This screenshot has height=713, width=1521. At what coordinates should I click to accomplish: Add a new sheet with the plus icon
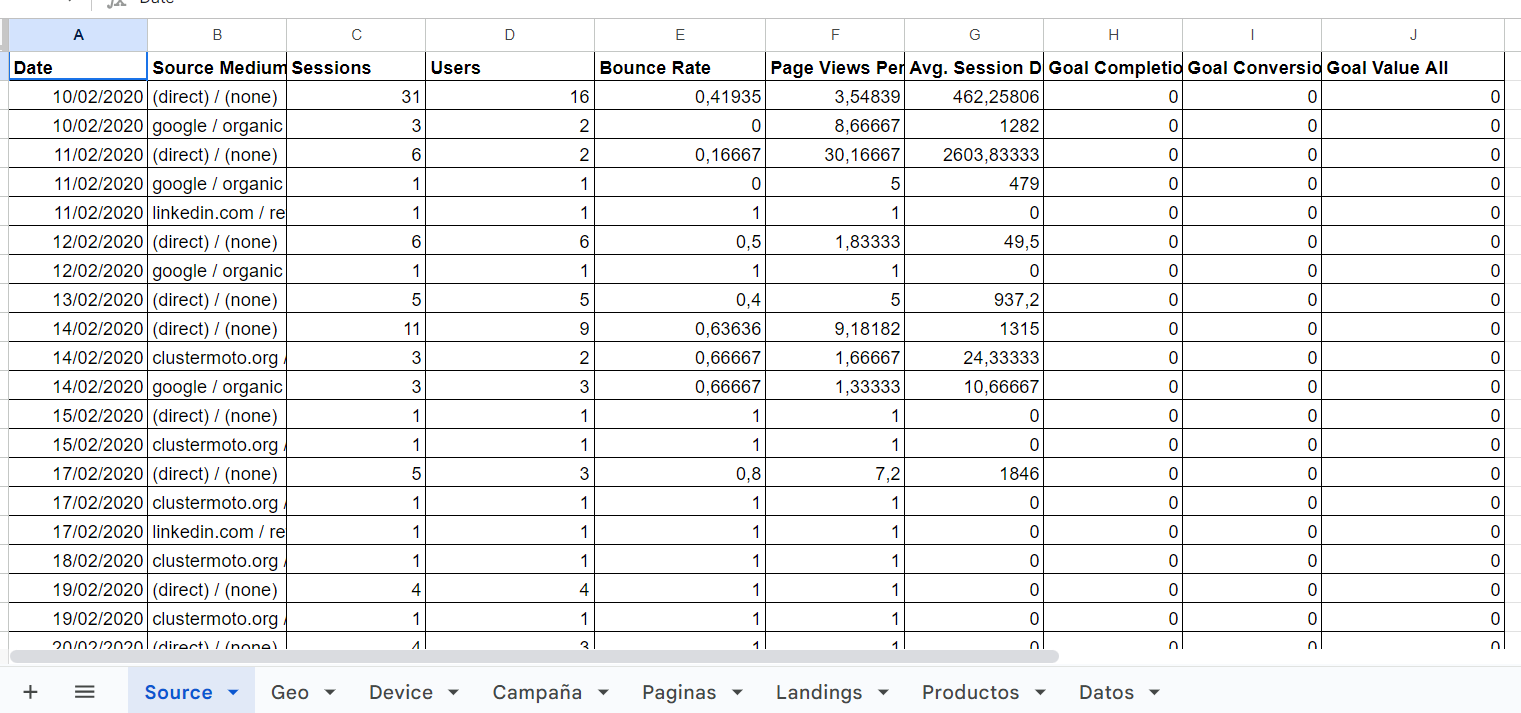(x=31, y=692)
